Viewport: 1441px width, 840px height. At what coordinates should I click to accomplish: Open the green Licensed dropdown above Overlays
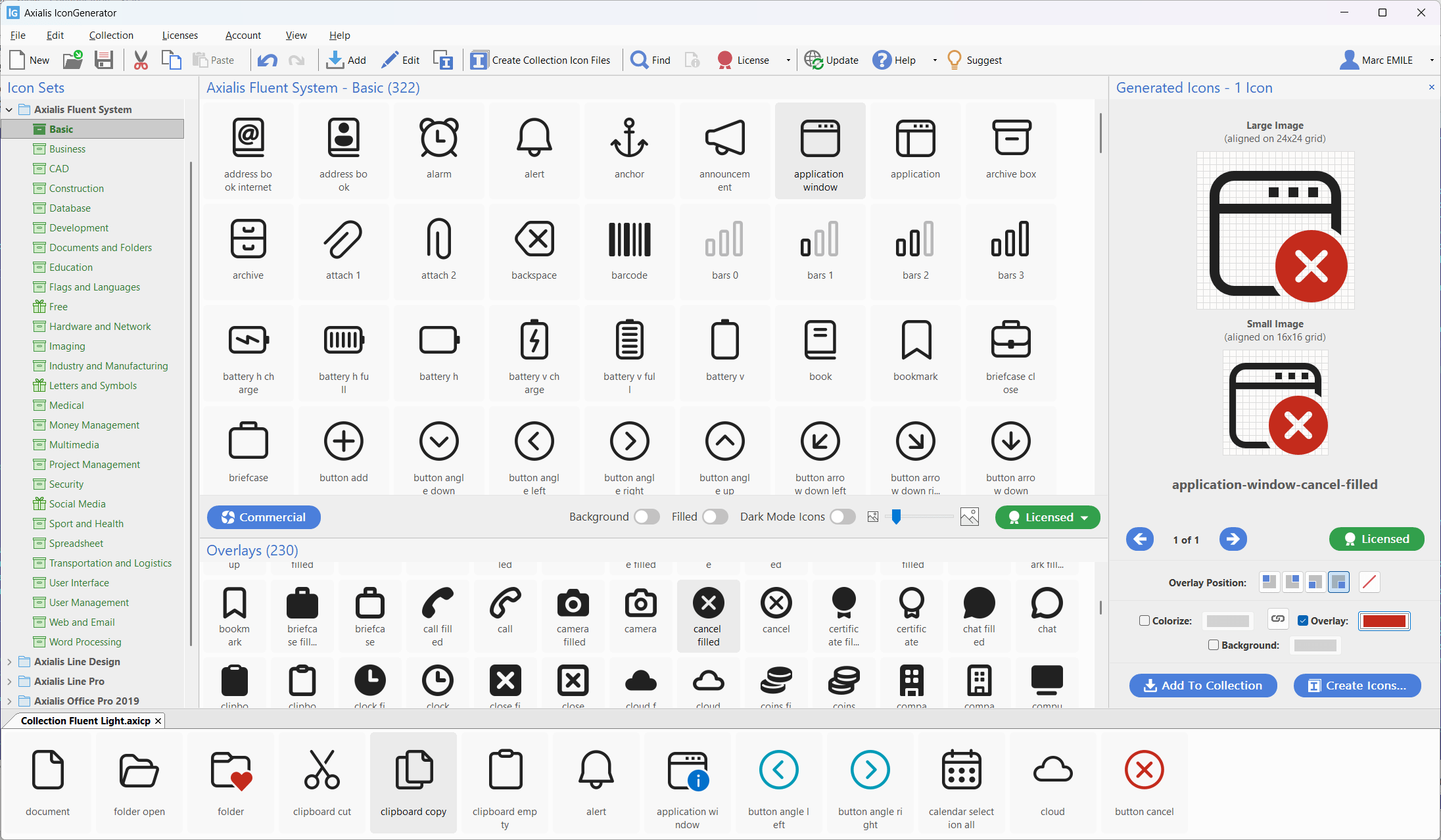tap(1047, 517)
